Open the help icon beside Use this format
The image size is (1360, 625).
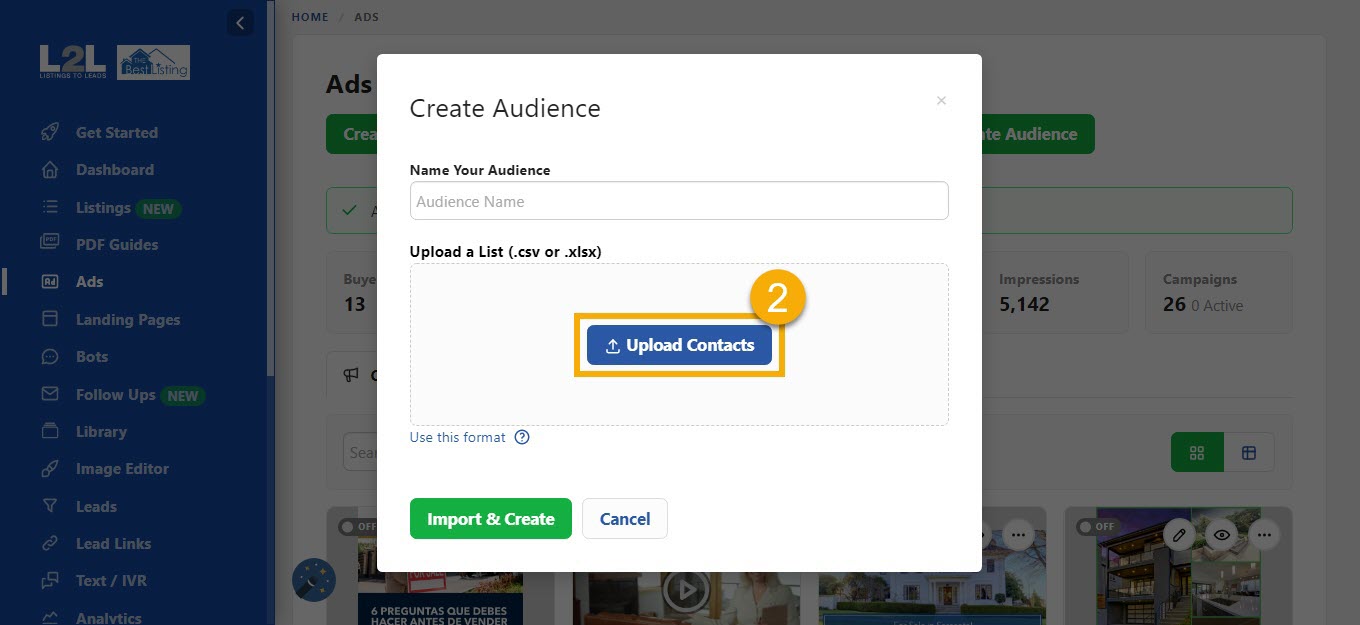521,437
